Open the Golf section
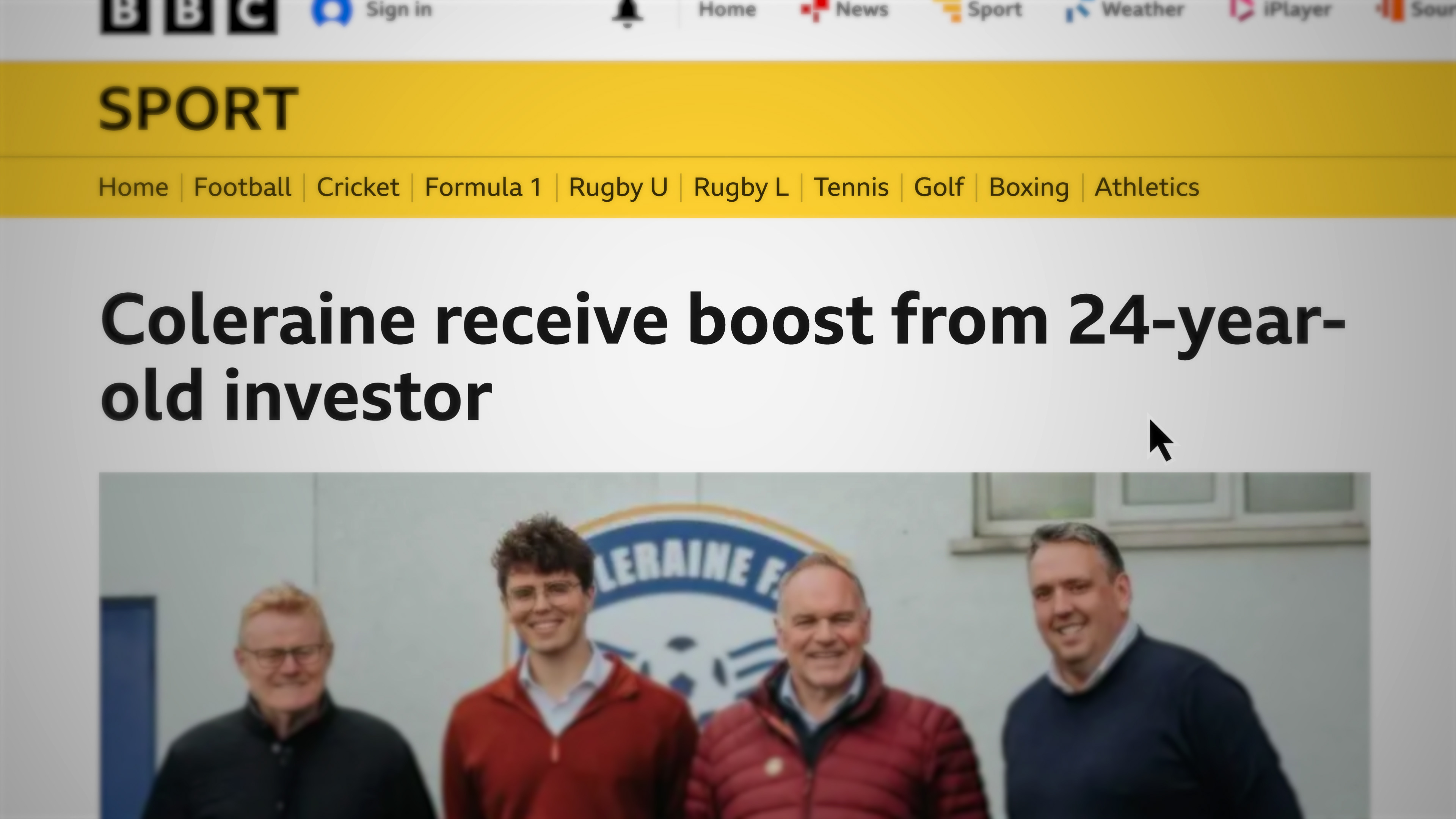 tap(938, 187)
